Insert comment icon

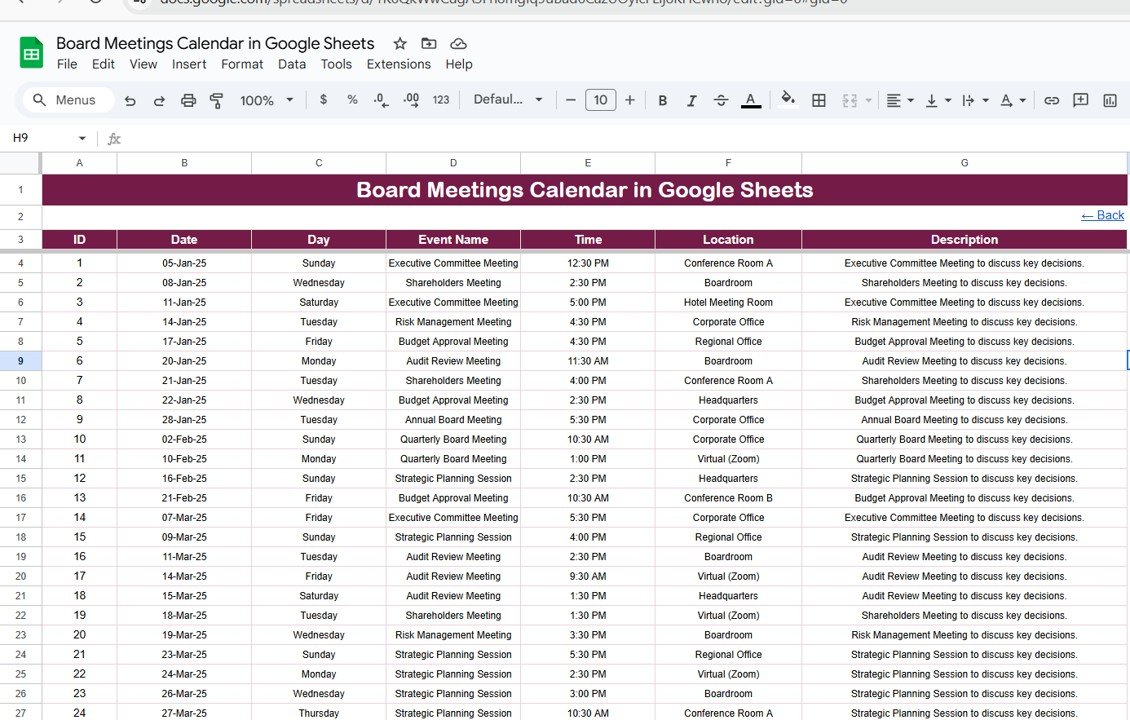coord(1080,100)
